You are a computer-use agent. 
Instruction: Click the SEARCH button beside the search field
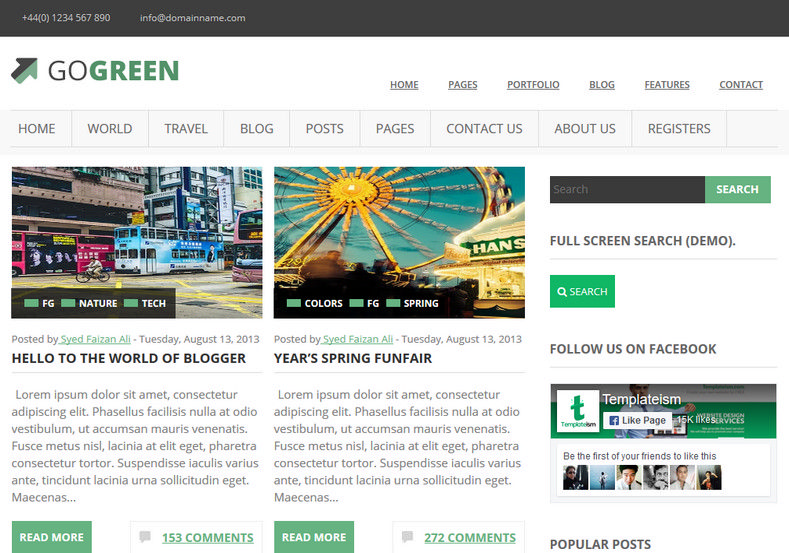tap(737, 189)
